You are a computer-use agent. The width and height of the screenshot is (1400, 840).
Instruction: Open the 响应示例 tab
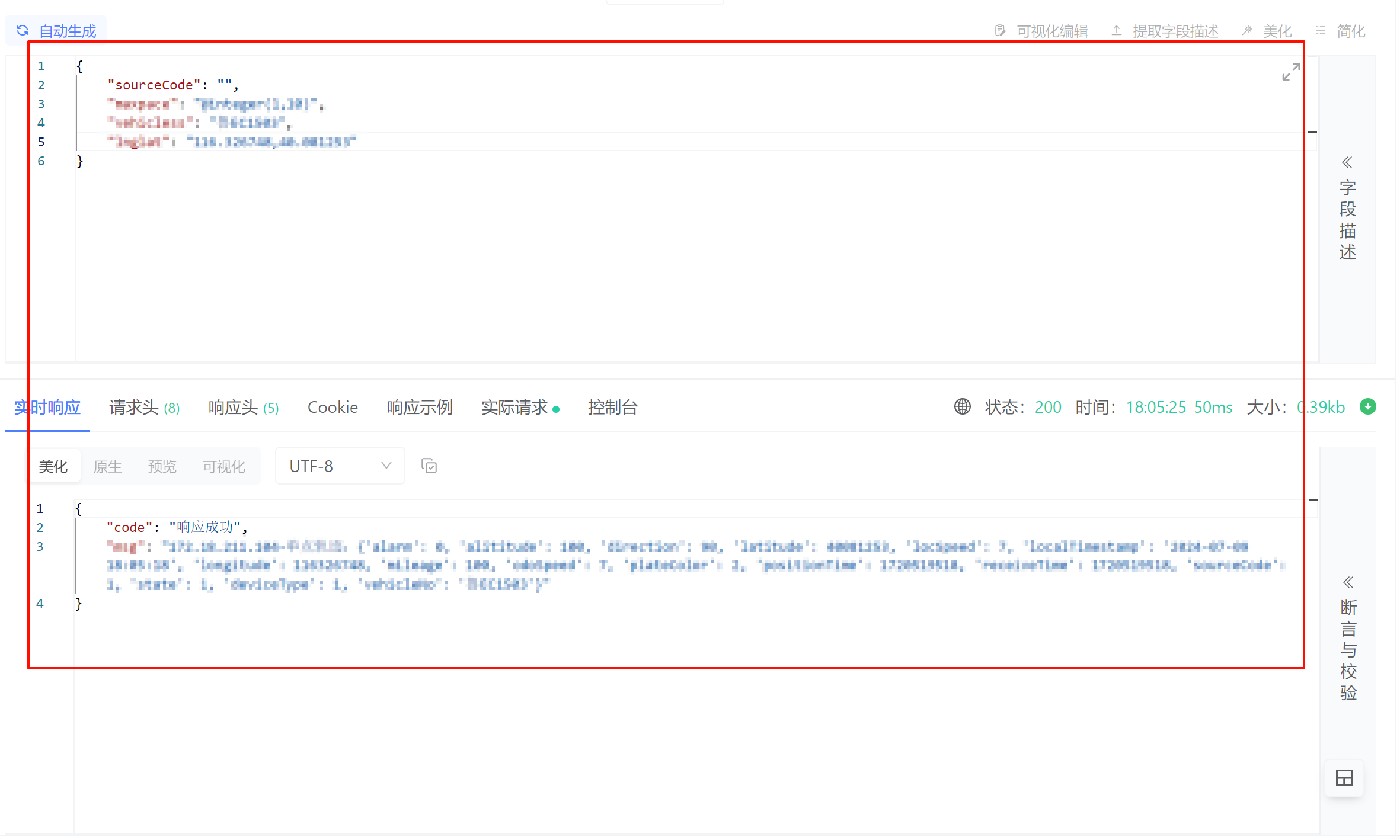point(420,408)
